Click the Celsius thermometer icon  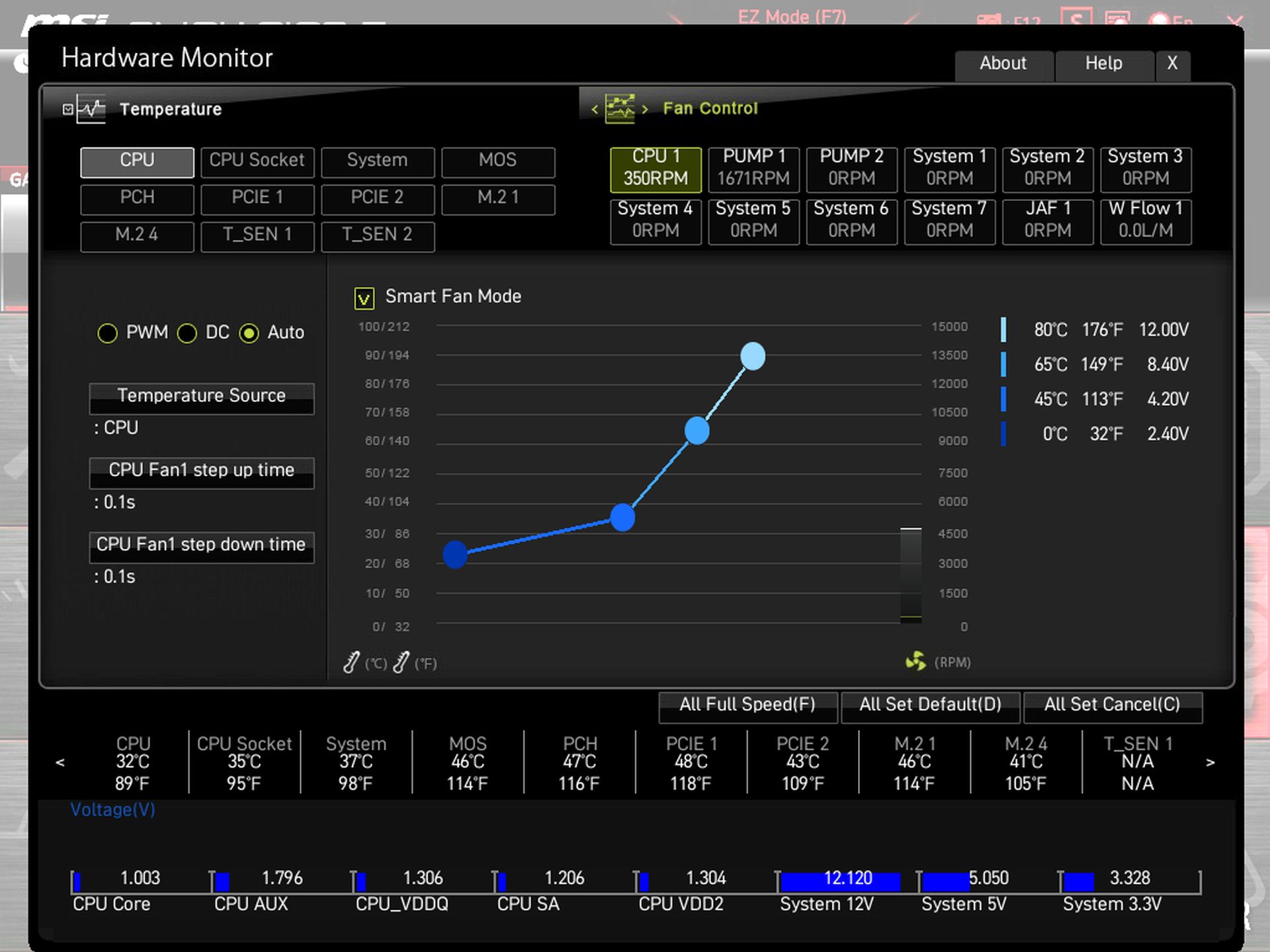click(x=351, y=662)
